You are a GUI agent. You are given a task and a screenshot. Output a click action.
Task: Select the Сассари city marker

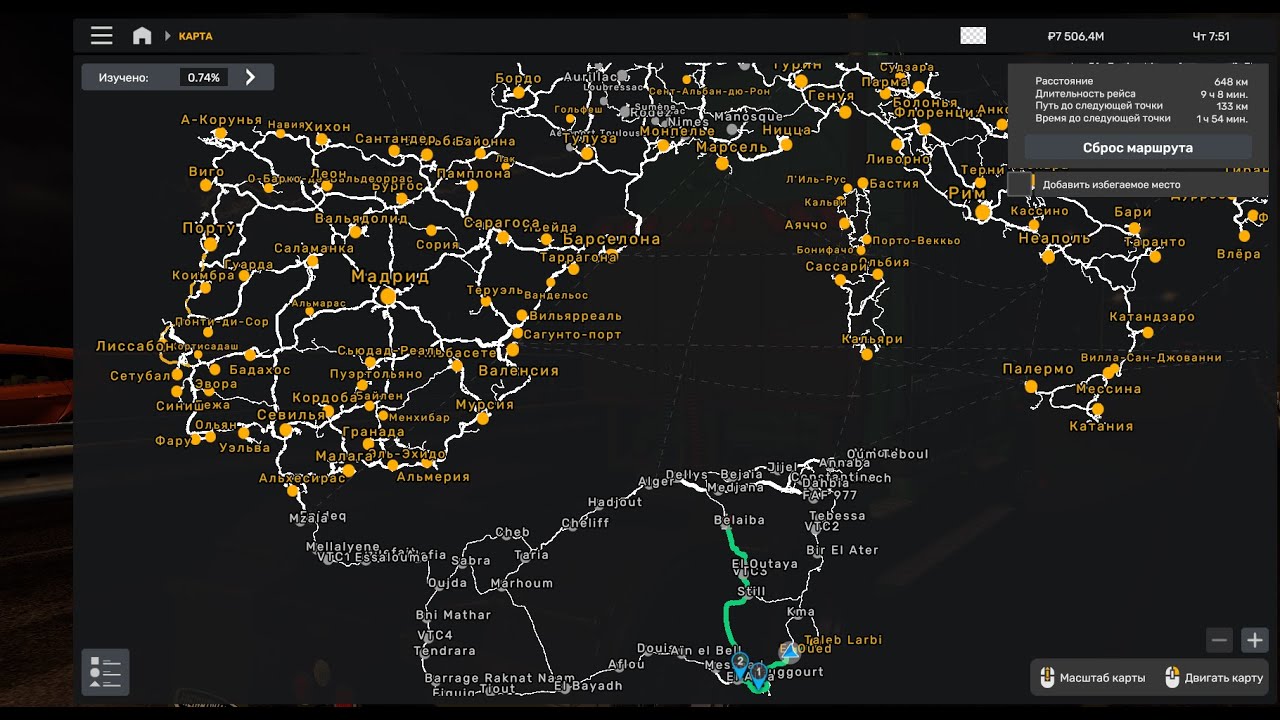tap(840, 281)
